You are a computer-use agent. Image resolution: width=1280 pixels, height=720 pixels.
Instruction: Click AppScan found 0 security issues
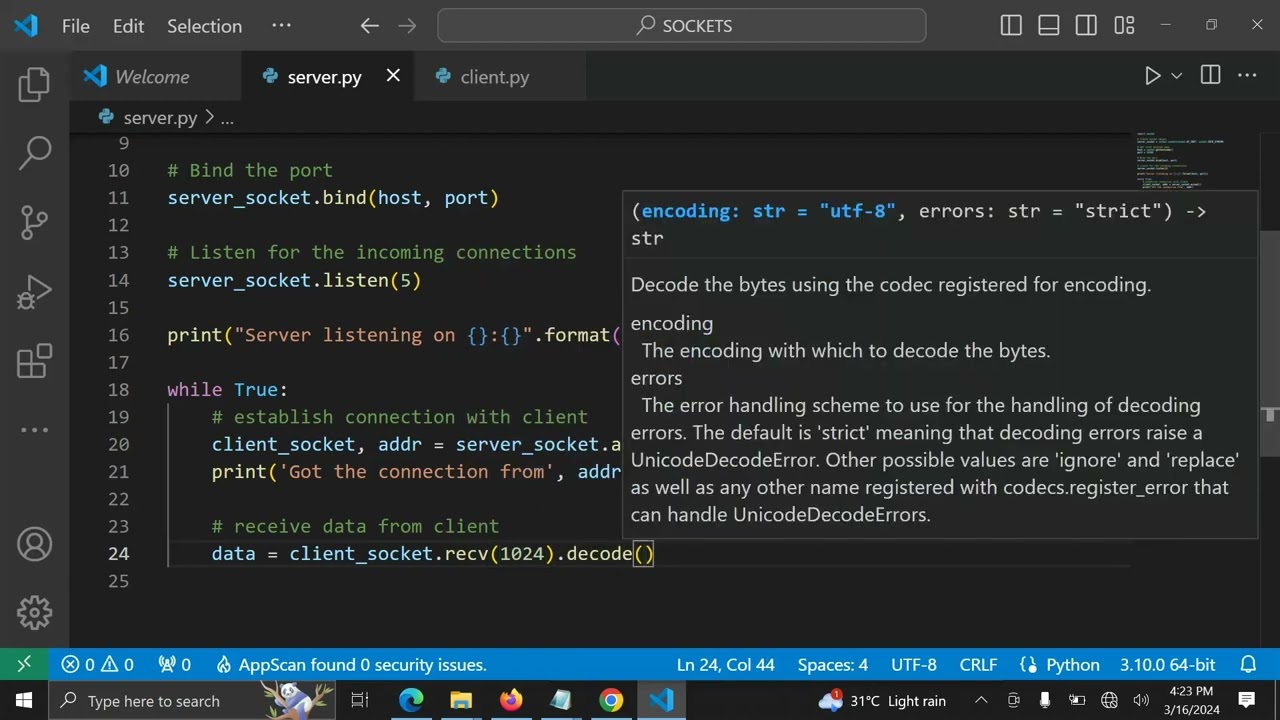350,664
